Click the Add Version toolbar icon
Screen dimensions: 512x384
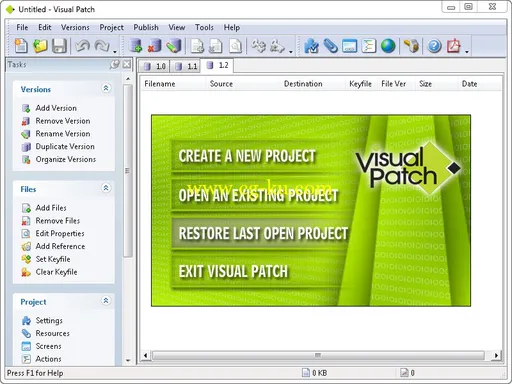(x=136, y=46)
